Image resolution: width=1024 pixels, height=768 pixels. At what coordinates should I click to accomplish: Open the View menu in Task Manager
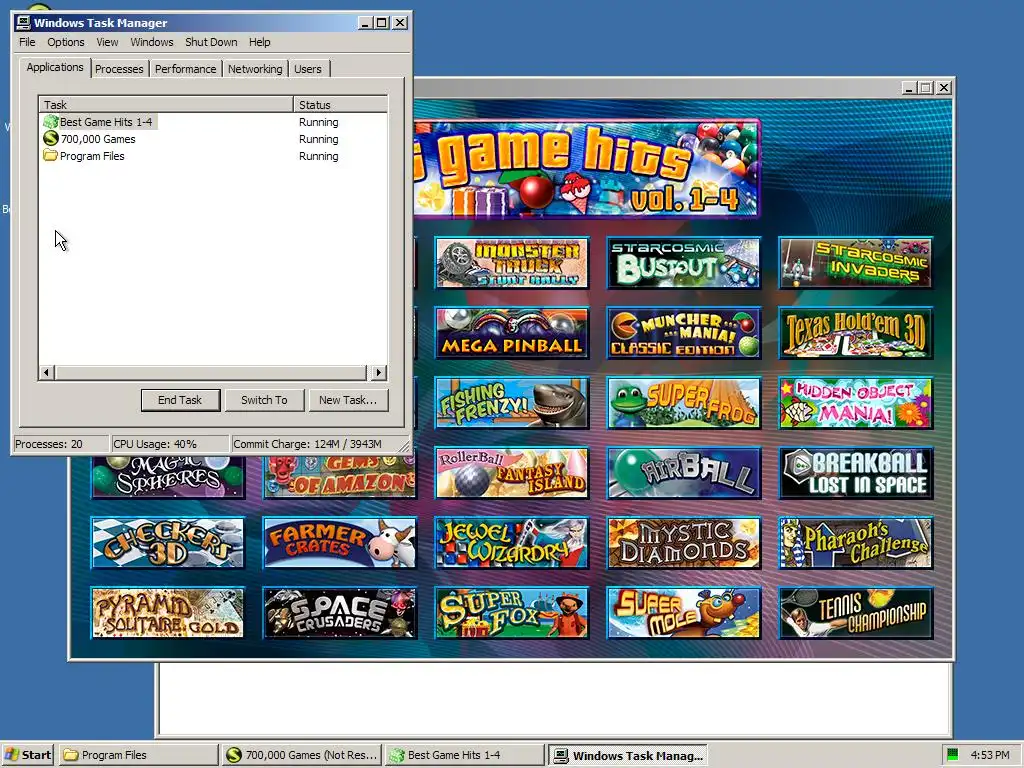[107, 42]
